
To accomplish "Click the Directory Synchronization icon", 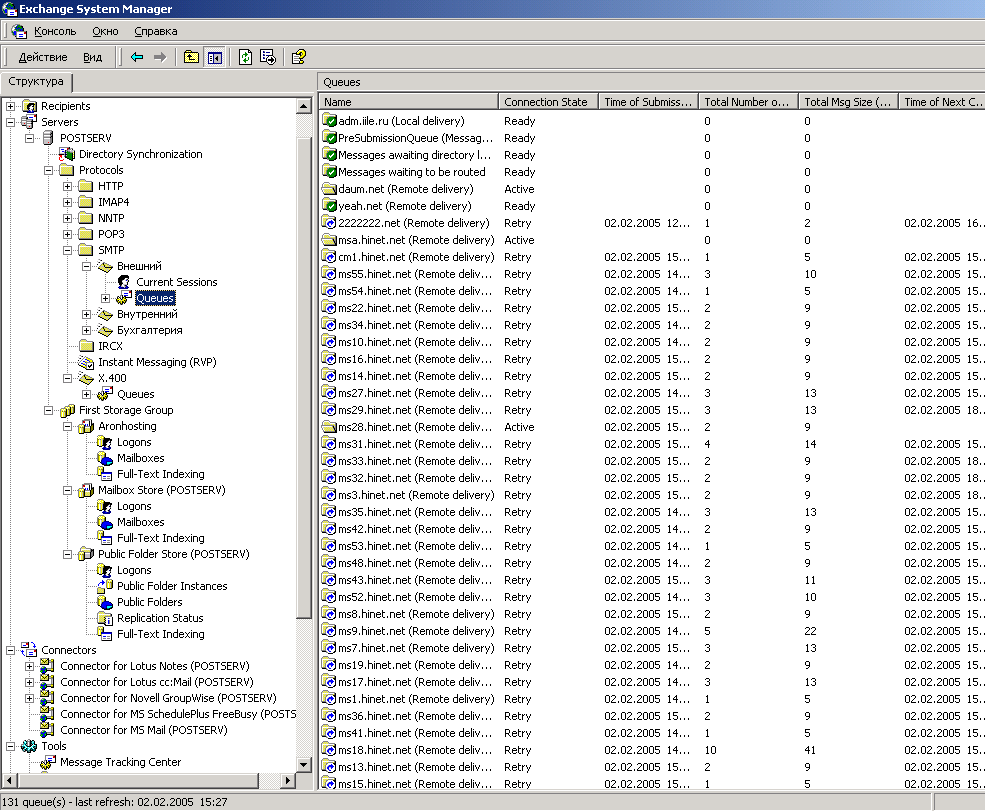I will coord(67,154).
